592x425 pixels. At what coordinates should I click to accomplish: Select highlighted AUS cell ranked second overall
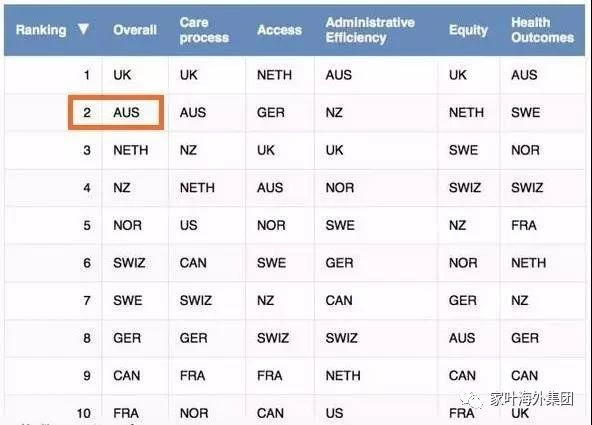click(x=116, y=112)
